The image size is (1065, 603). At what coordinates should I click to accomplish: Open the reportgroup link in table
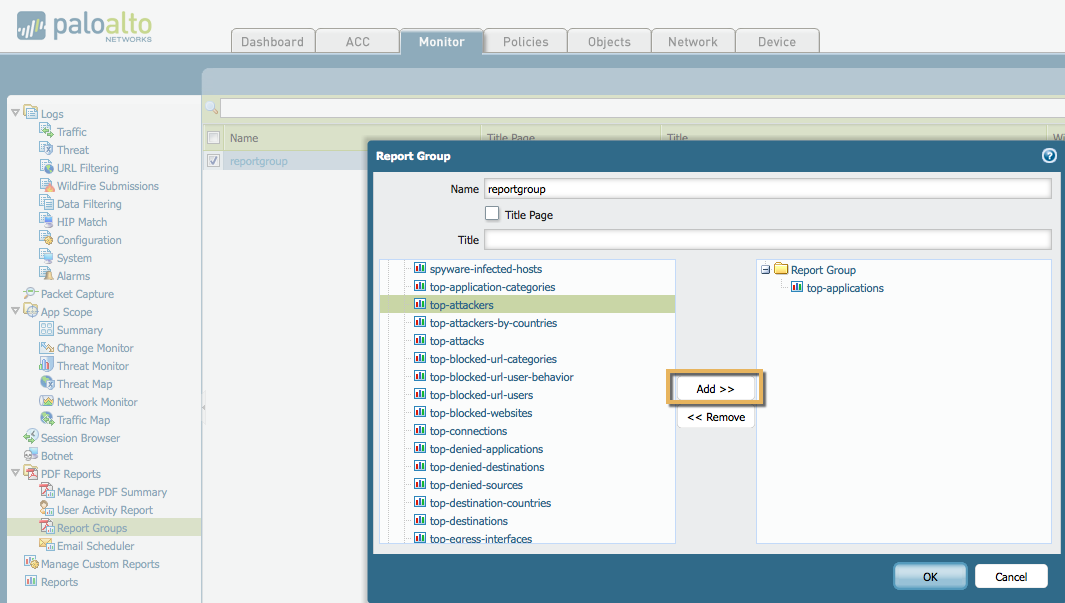pos(259,162)
